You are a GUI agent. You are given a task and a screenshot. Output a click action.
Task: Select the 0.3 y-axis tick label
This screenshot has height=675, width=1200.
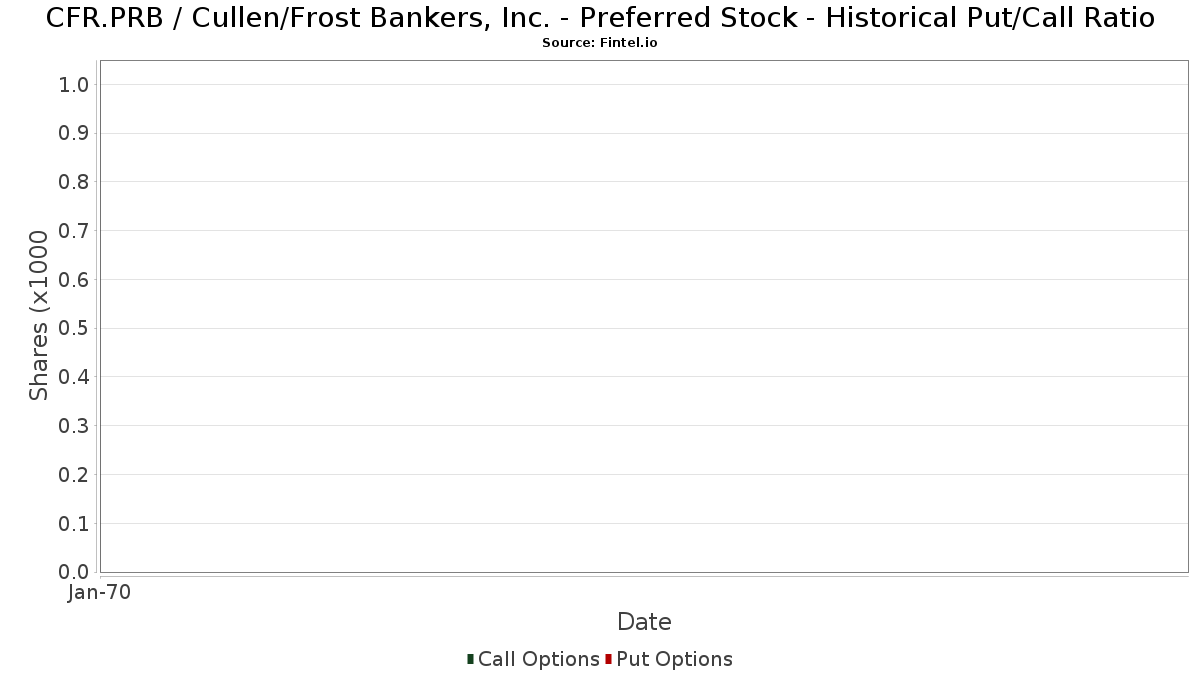point(75,426)
